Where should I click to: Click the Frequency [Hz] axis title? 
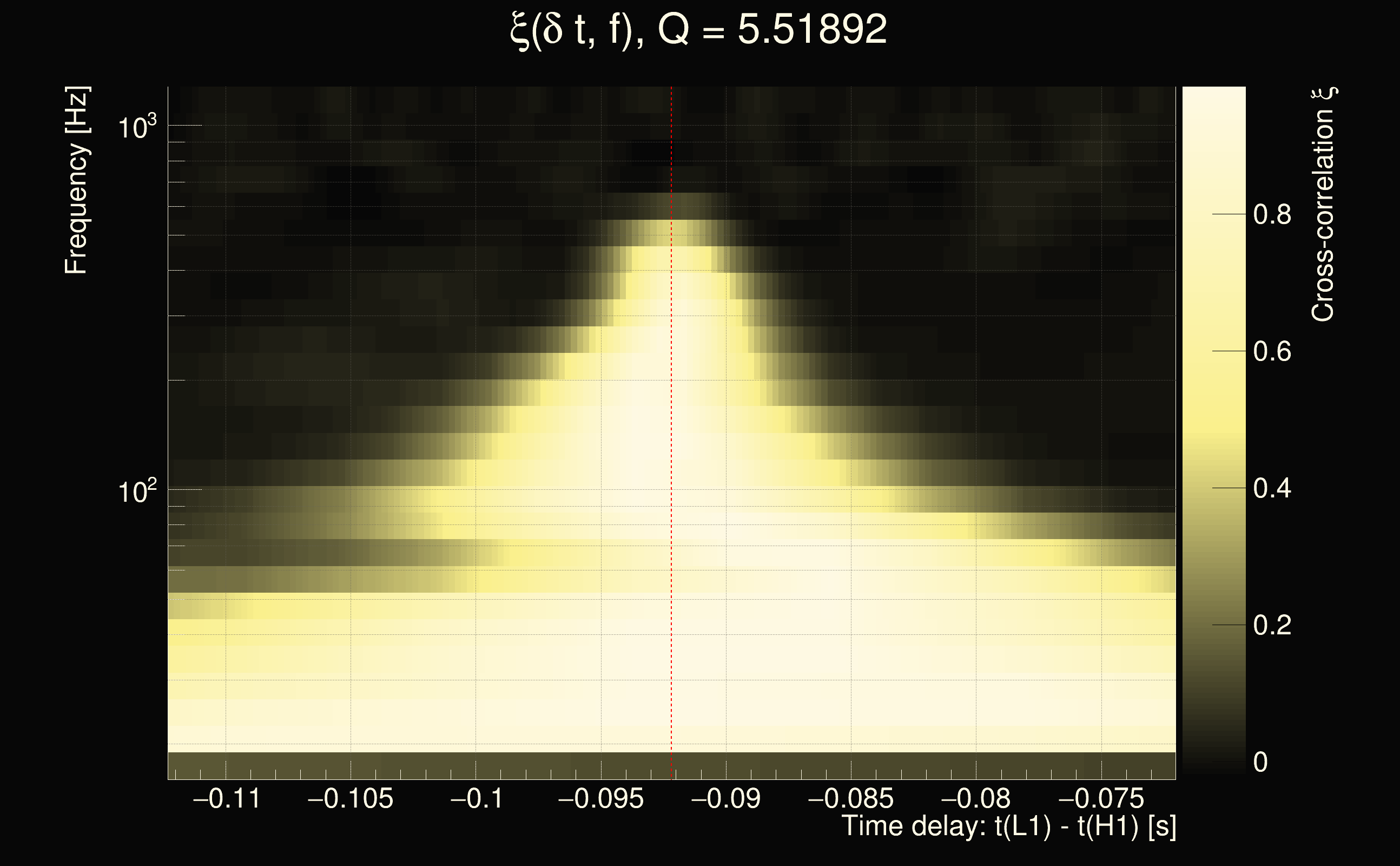(77, 180)
